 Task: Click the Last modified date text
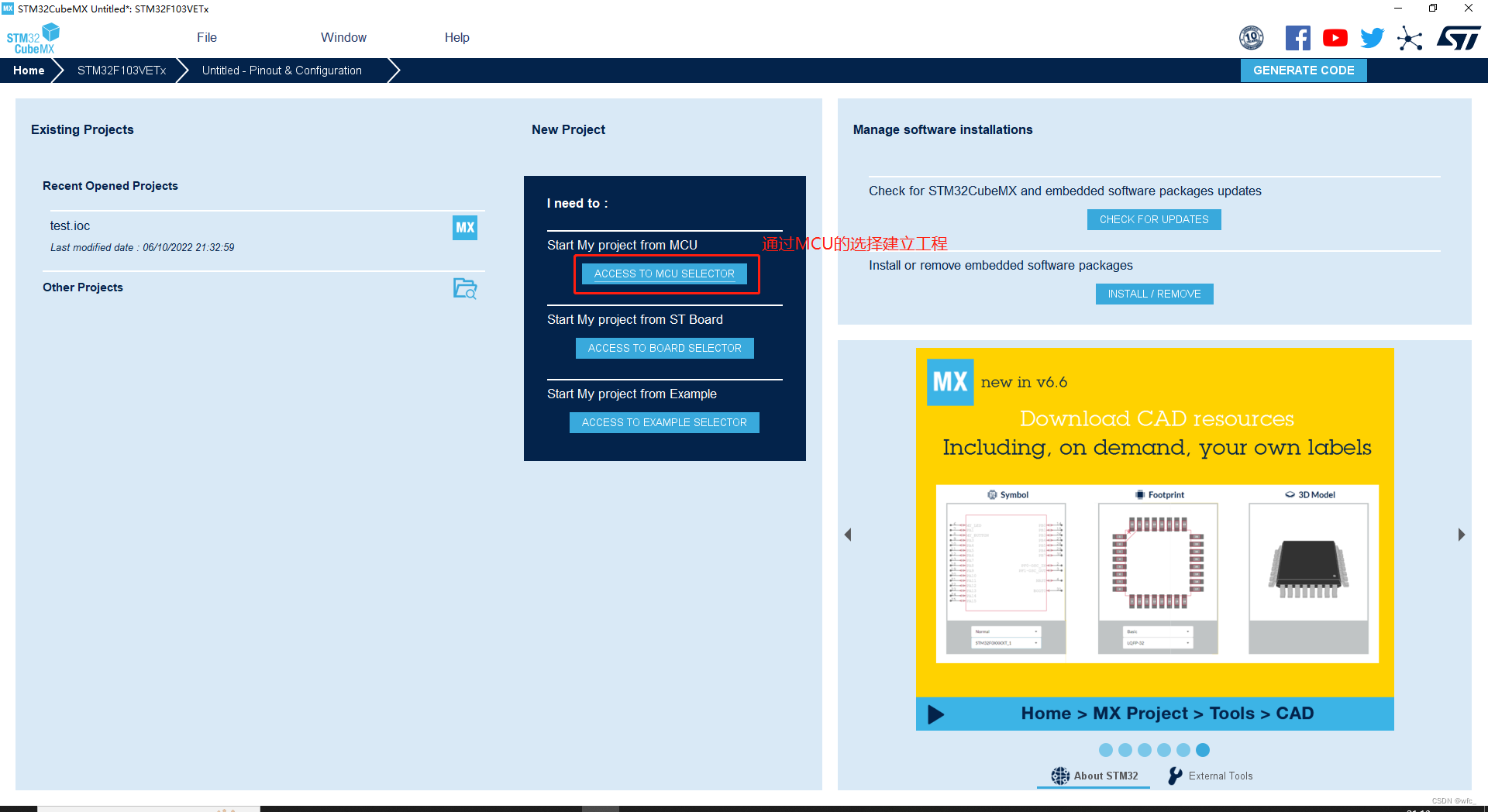(143, 248)
